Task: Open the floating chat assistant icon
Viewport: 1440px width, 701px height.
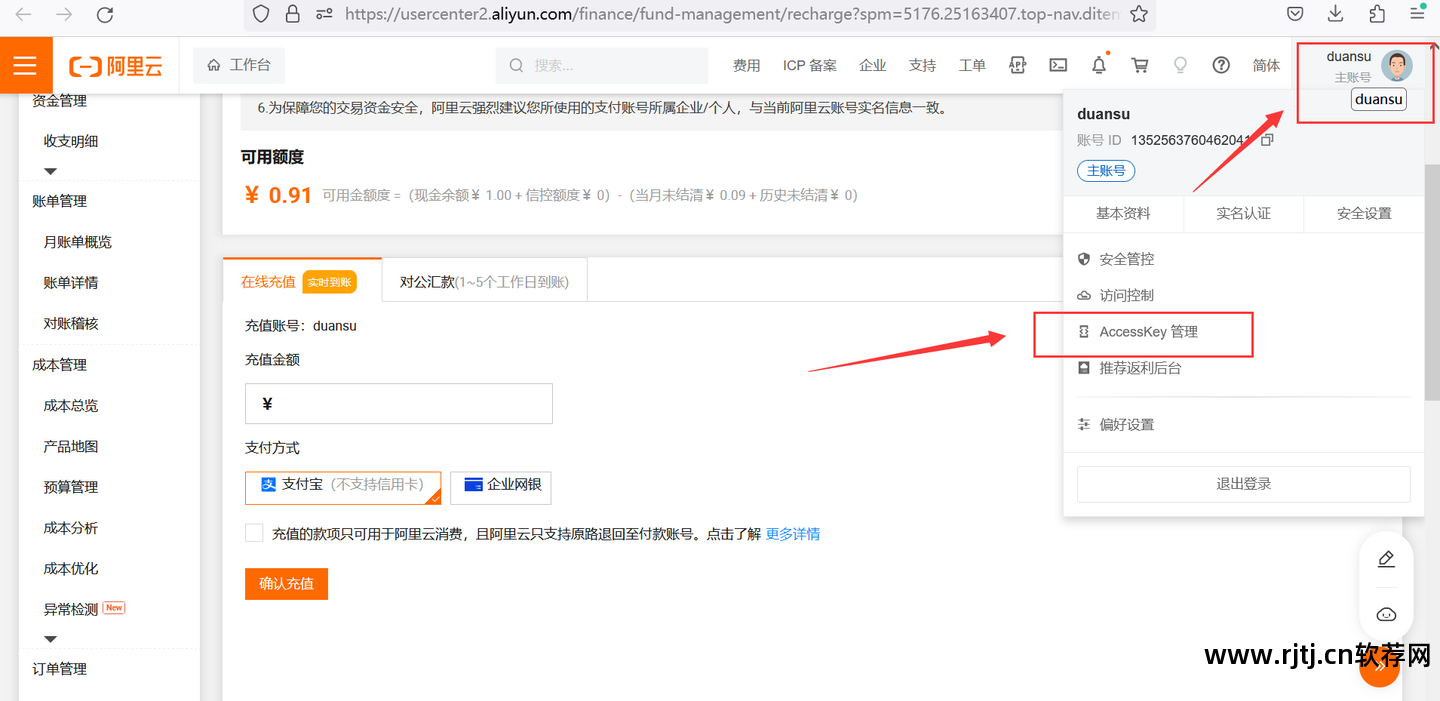Action: [x=1386, y=614]
